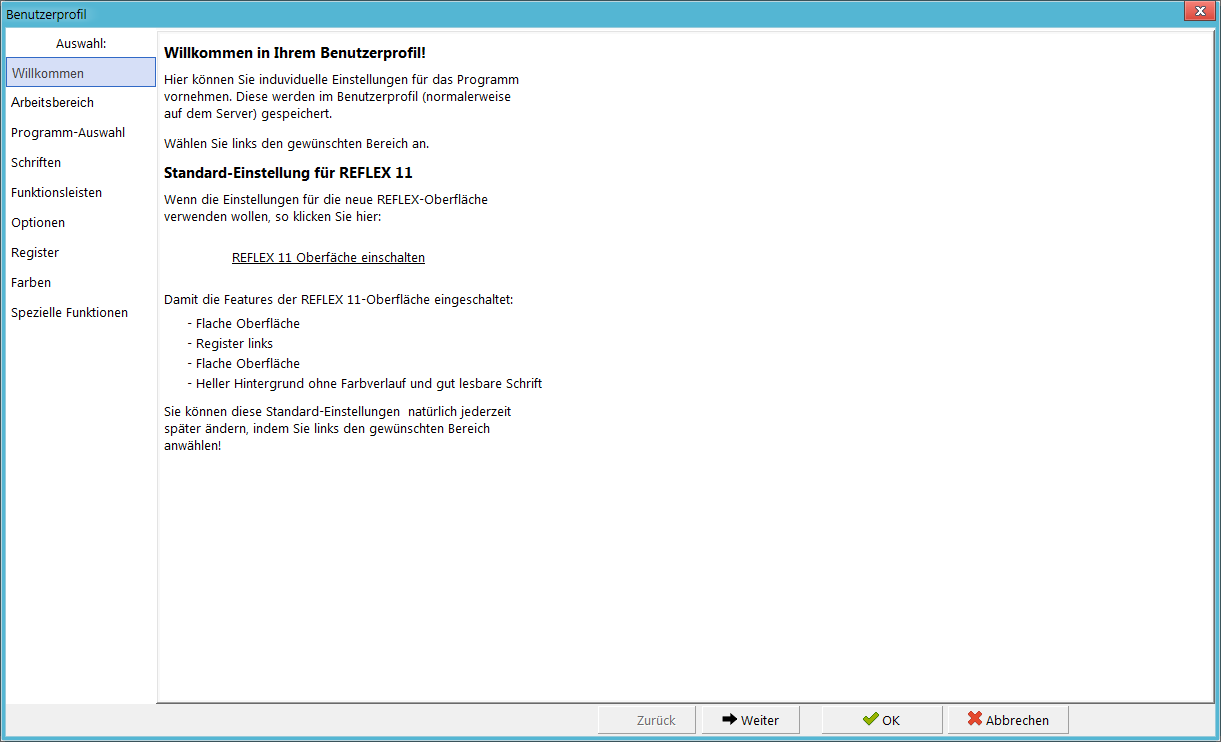Select Willkommen in the Auswahl list
Screen dimensions: 1221x742
[x=80, y=72]
